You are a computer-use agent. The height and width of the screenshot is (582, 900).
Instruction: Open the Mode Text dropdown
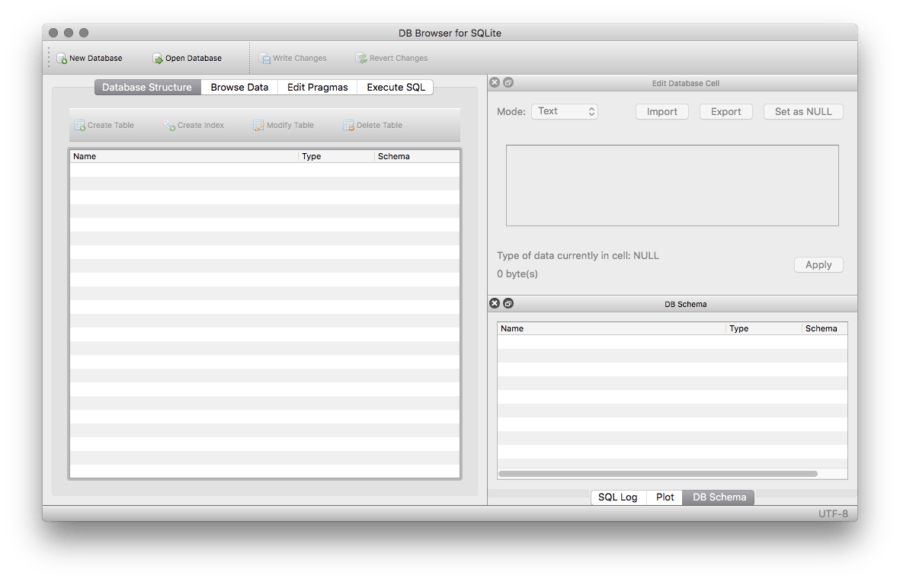(564, 111)
